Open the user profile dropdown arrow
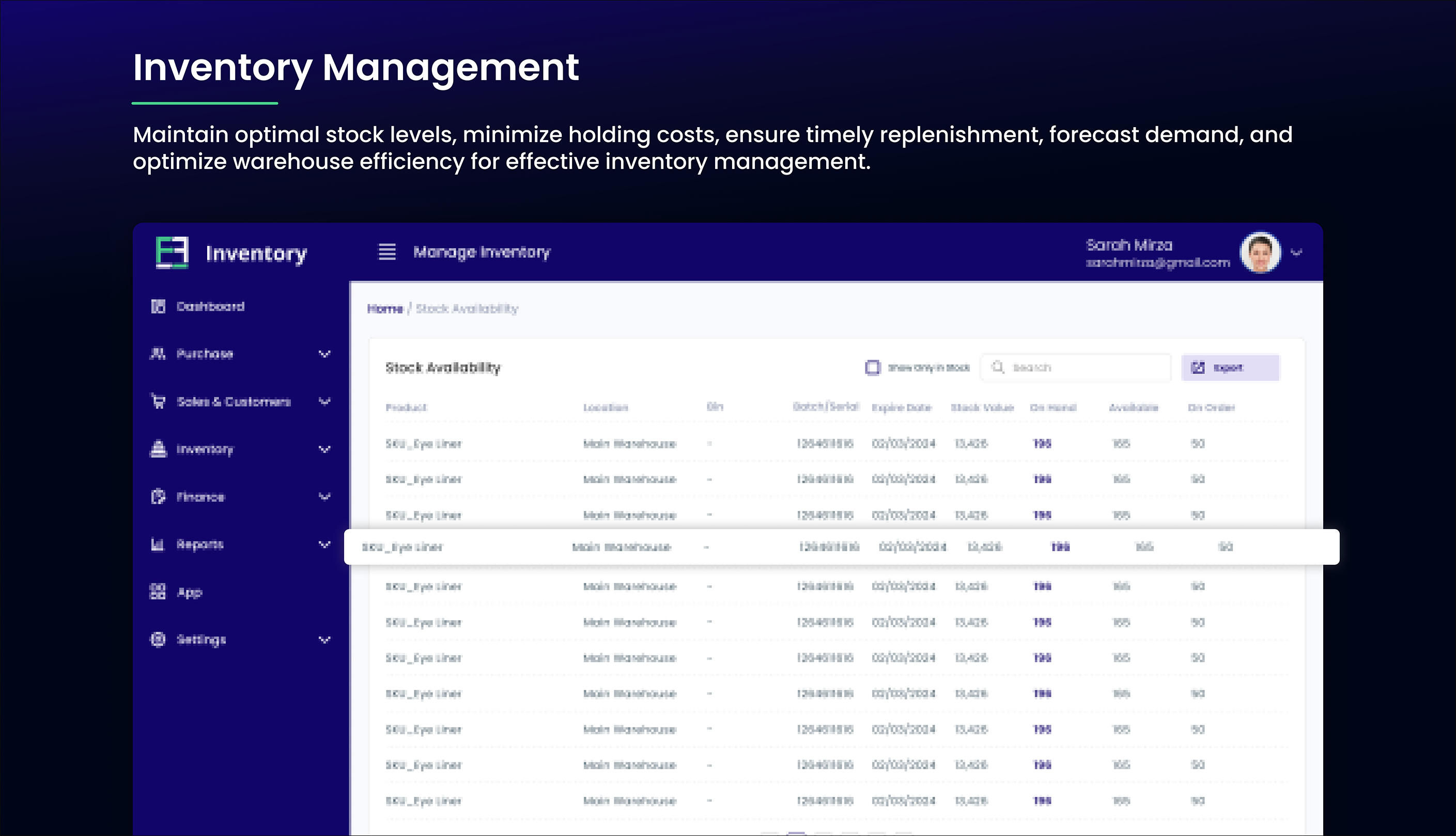The height and width of the screenshot is (836, 1456). click(x=1296, y=253)
